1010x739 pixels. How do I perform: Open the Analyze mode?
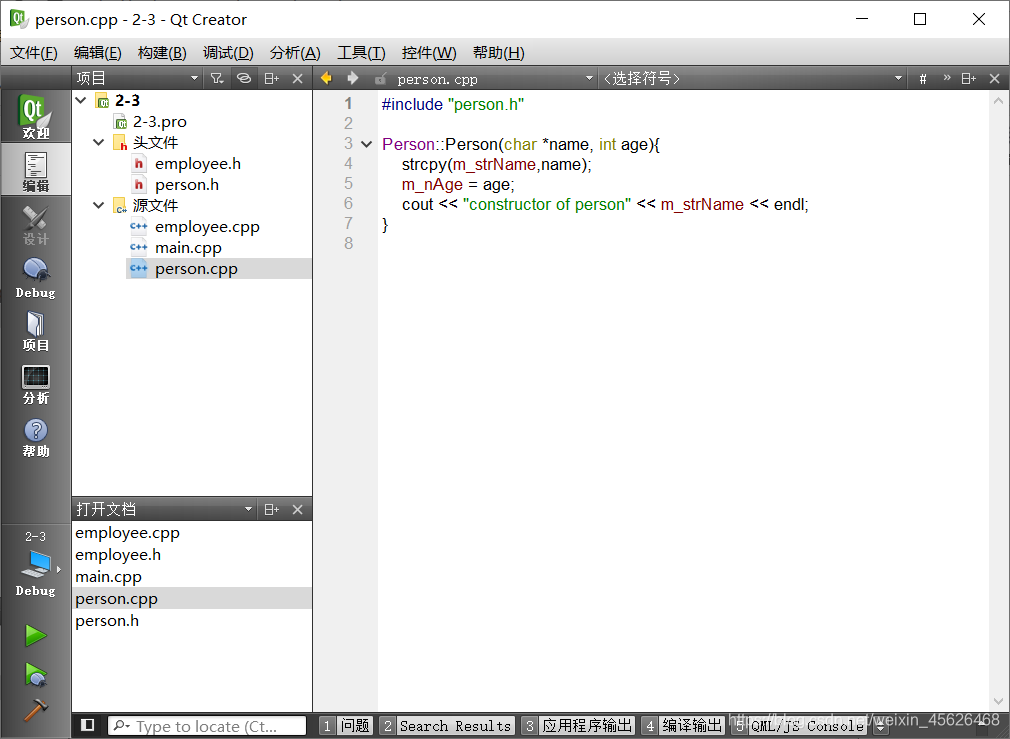pos(35,384)
